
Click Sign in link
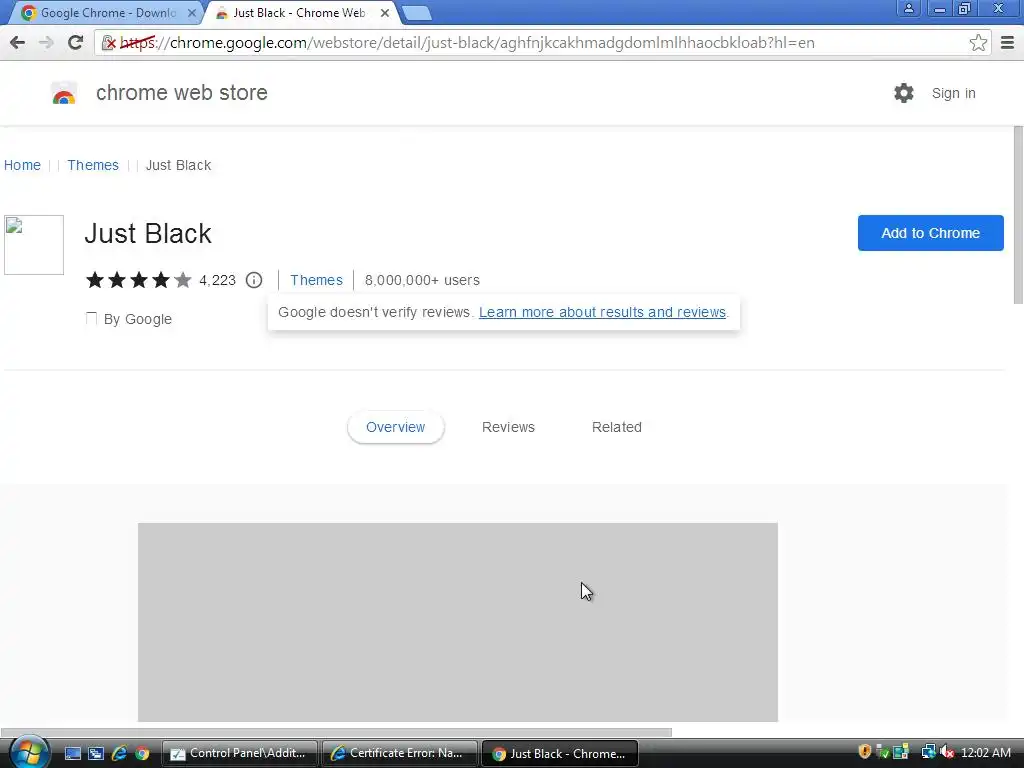[x=953, y=93]
